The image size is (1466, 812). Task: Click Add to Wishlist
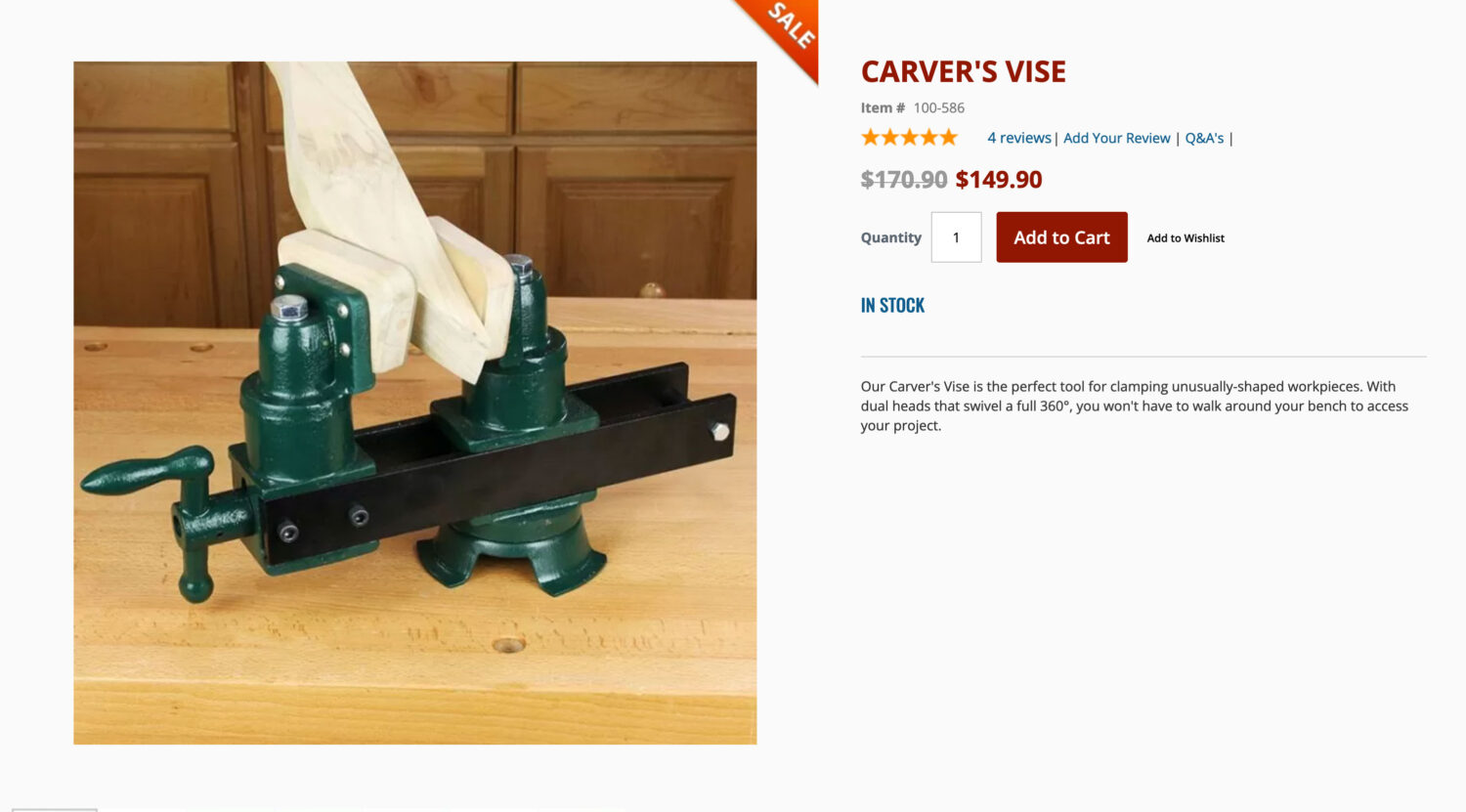[1186, 237]
